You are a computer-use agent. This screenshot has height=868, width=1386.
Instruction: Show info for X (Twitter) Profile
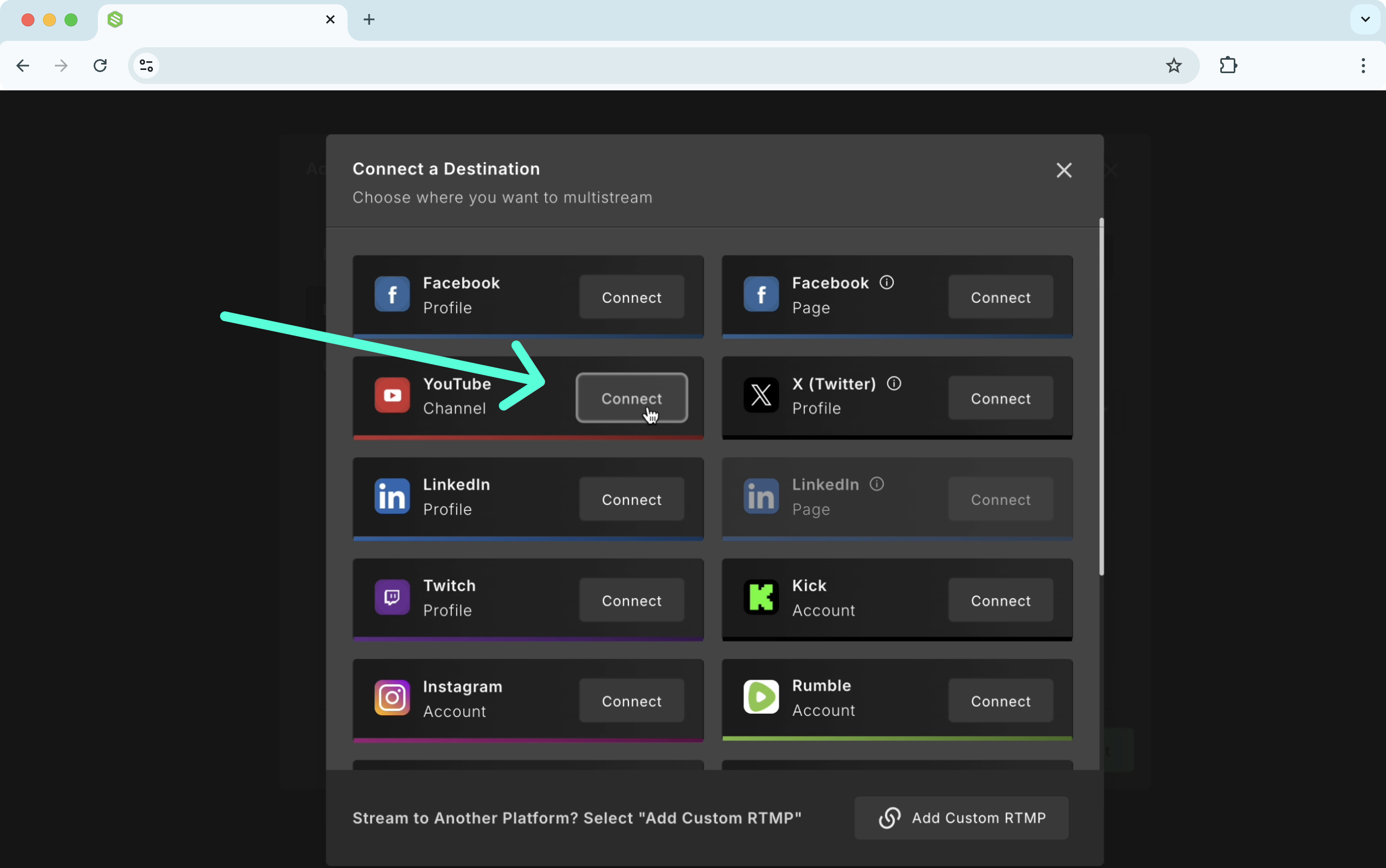(x=894, y=383)
